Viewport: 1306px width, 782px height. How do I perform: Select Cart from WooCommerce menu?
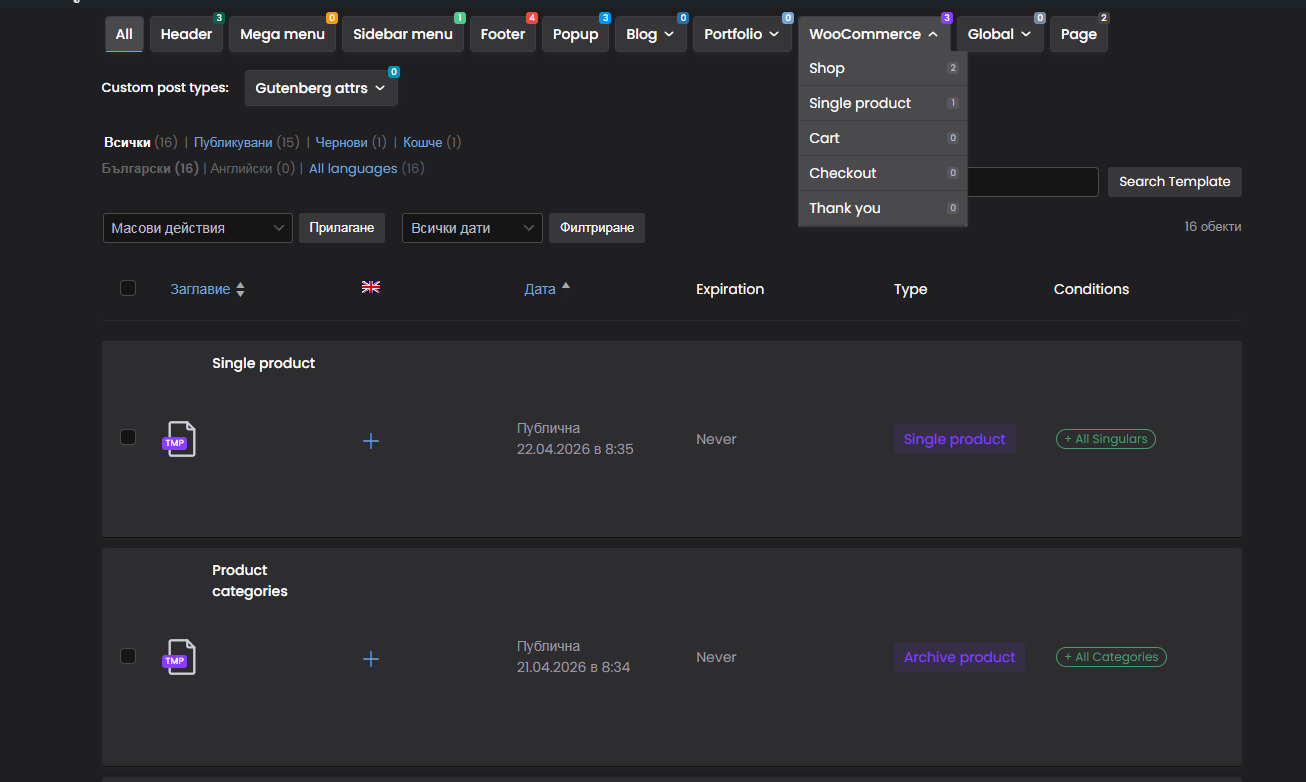pos(824,138)
